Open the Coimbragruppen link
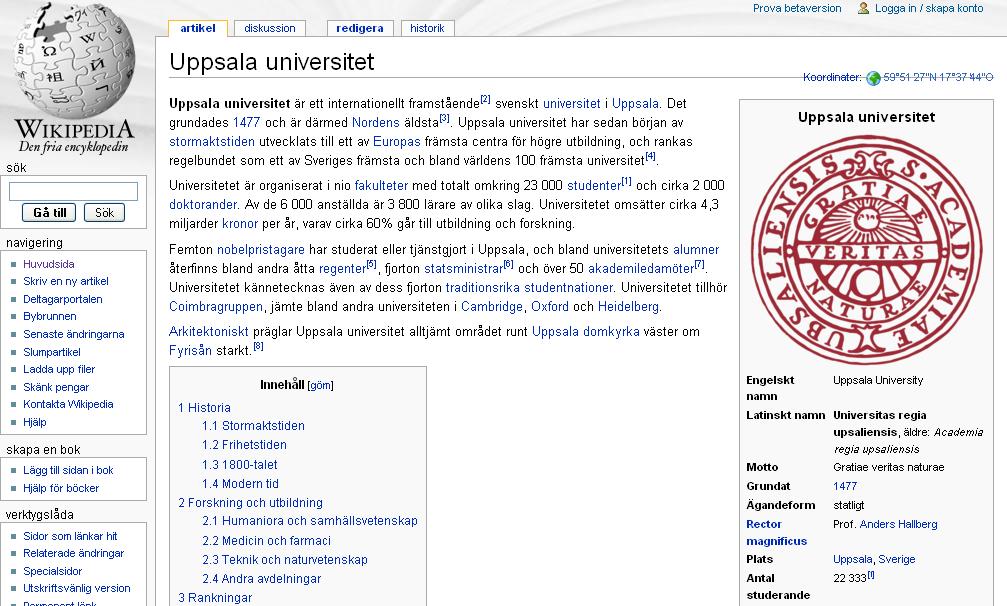The height and width of the screenshot is (606, 1007). click(x=216, y=307)
